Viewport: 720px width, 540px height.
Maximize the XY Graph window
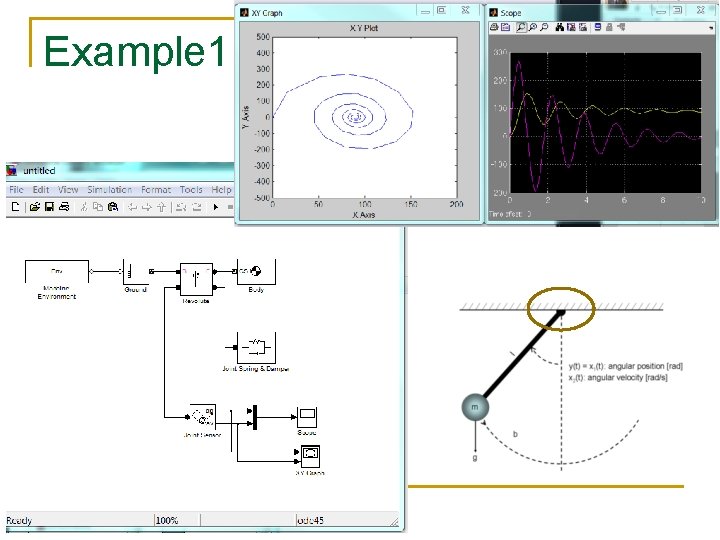click(441, 11)
